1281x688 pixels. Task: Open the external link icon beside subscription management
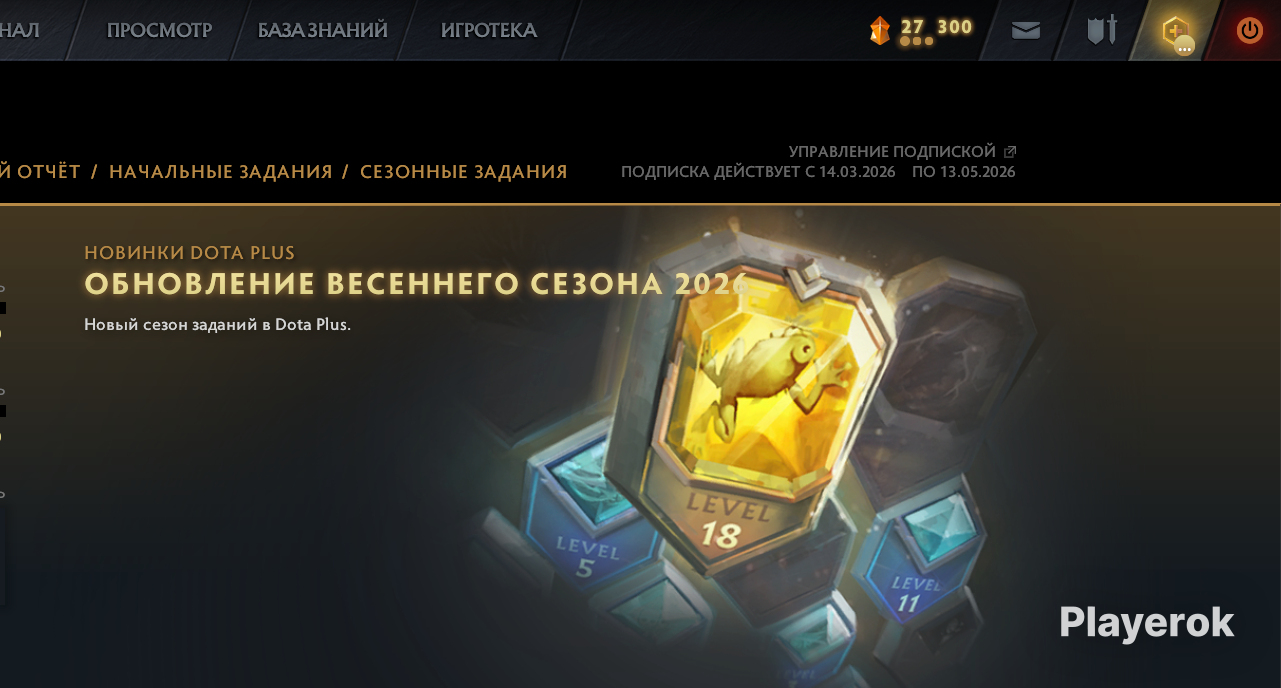tap(1010, 152)
